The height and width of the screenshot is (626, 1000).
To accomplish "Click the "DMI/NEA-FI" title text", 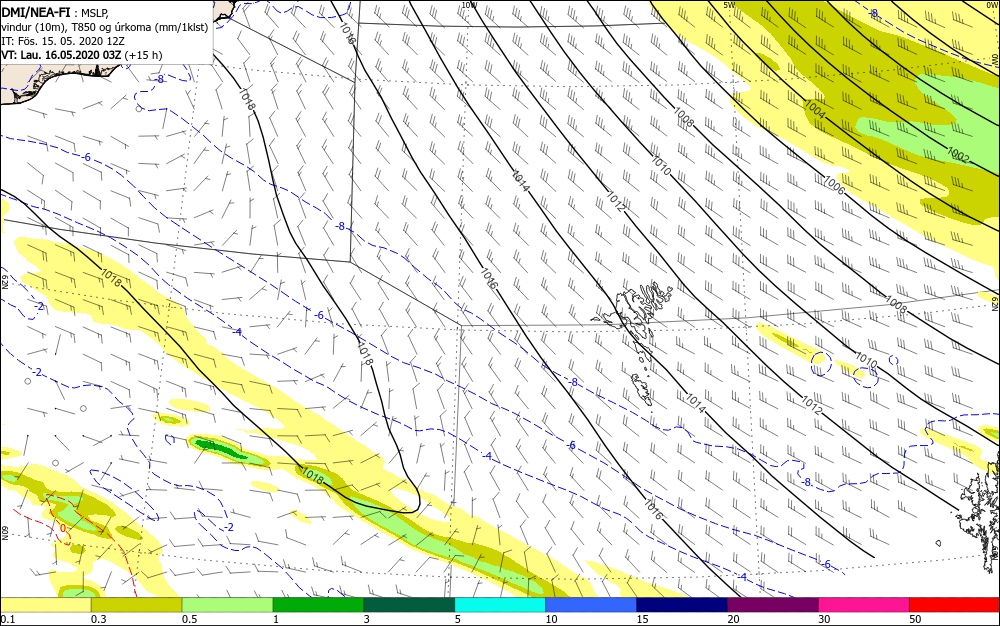I will [x=36, y=11].
